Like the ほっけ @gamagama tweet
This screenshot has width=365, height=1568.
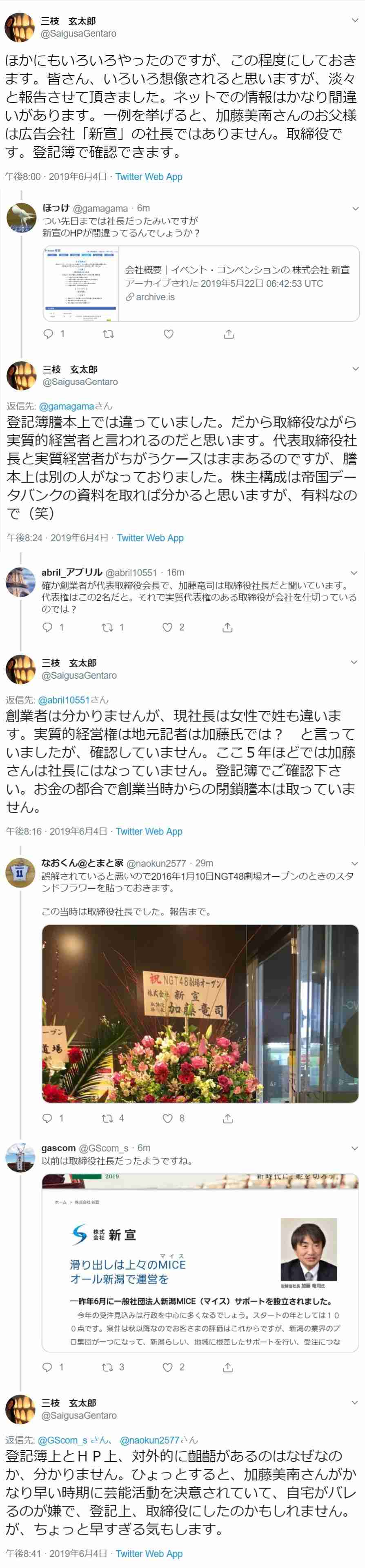pos(169,333)
